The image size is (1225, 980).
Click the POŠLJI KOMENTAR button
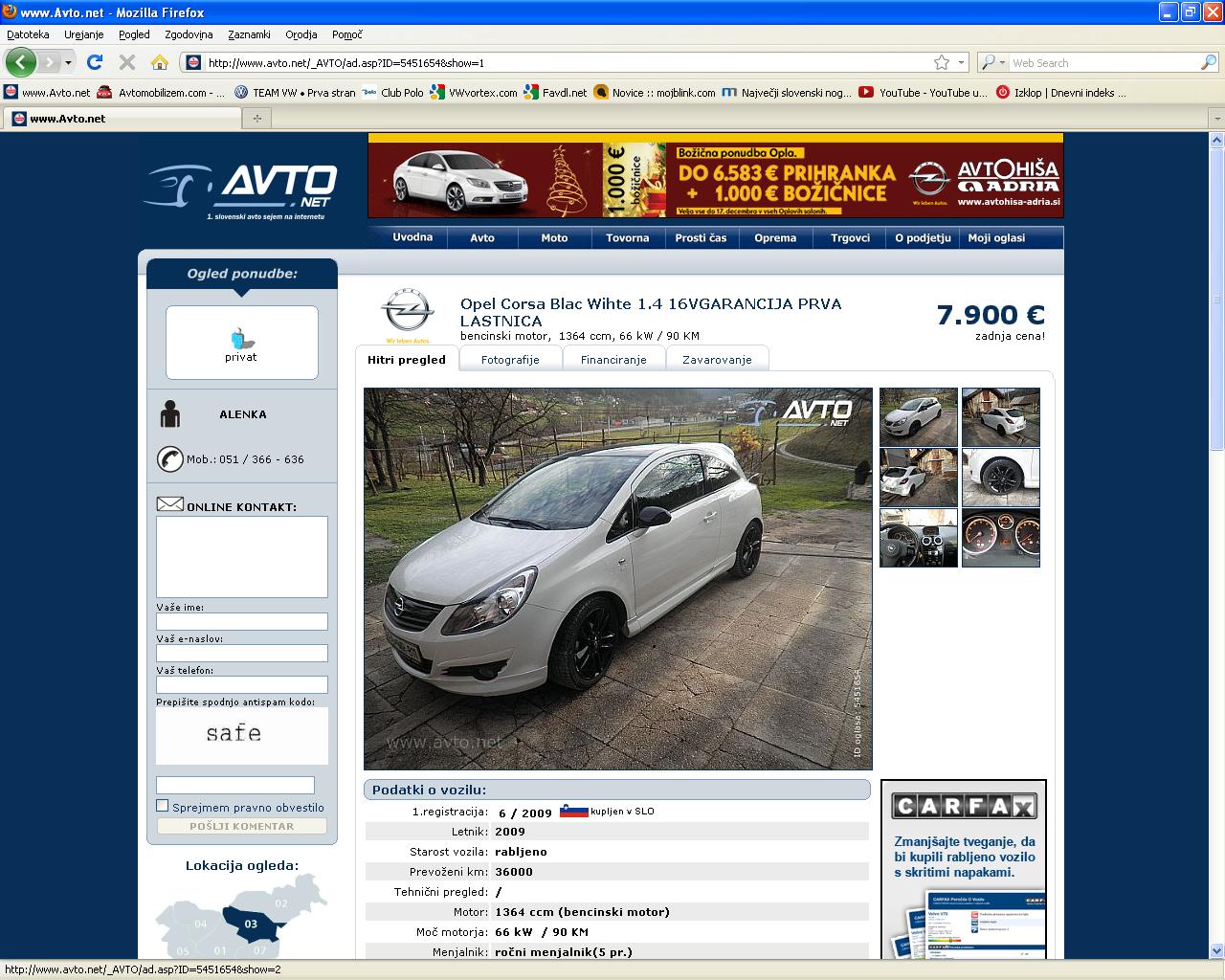(242, 826)
